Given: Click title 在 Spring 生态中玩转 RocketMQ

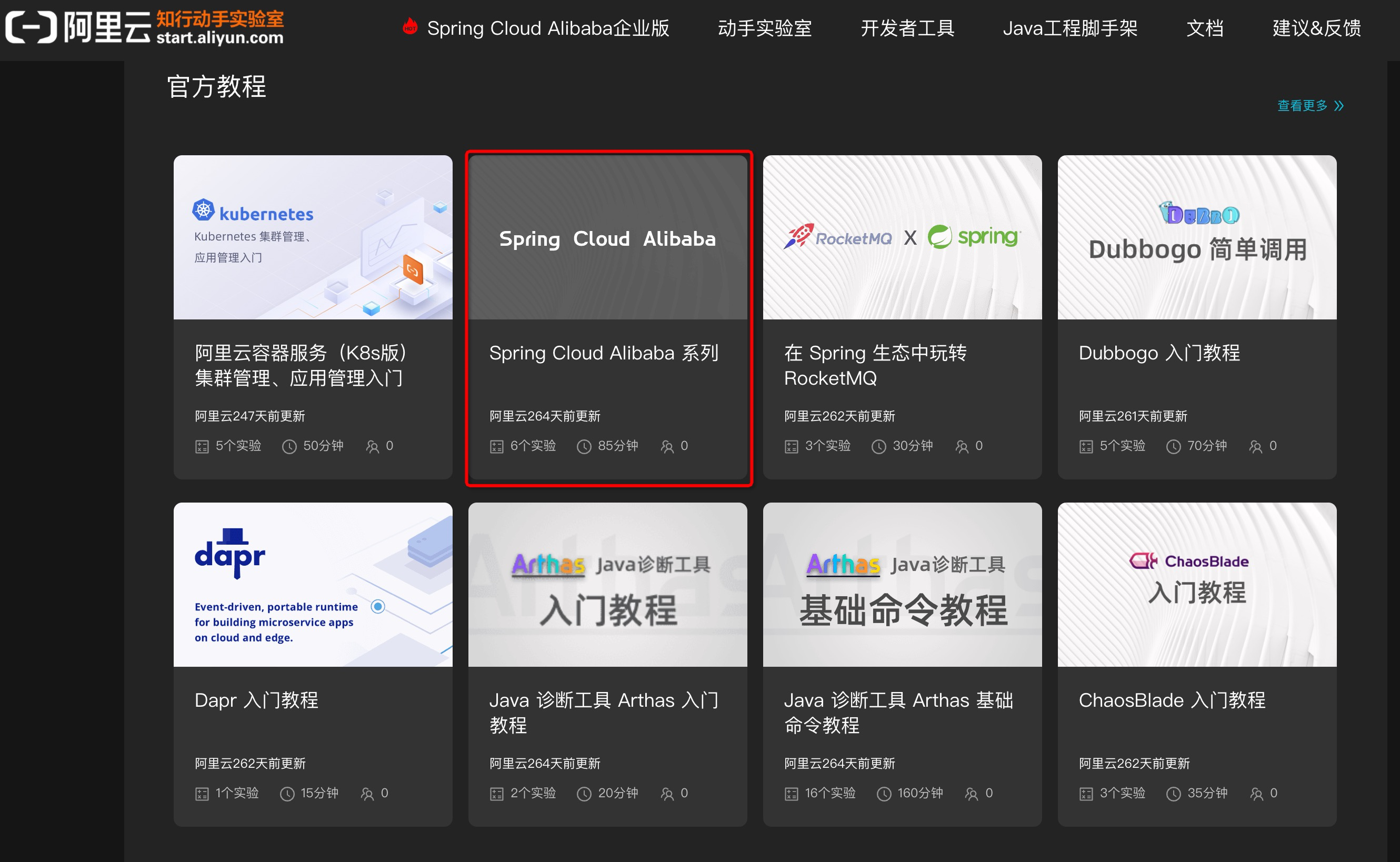Looking at the screenshot, I should pyautogui.click(x=875, y=365).
